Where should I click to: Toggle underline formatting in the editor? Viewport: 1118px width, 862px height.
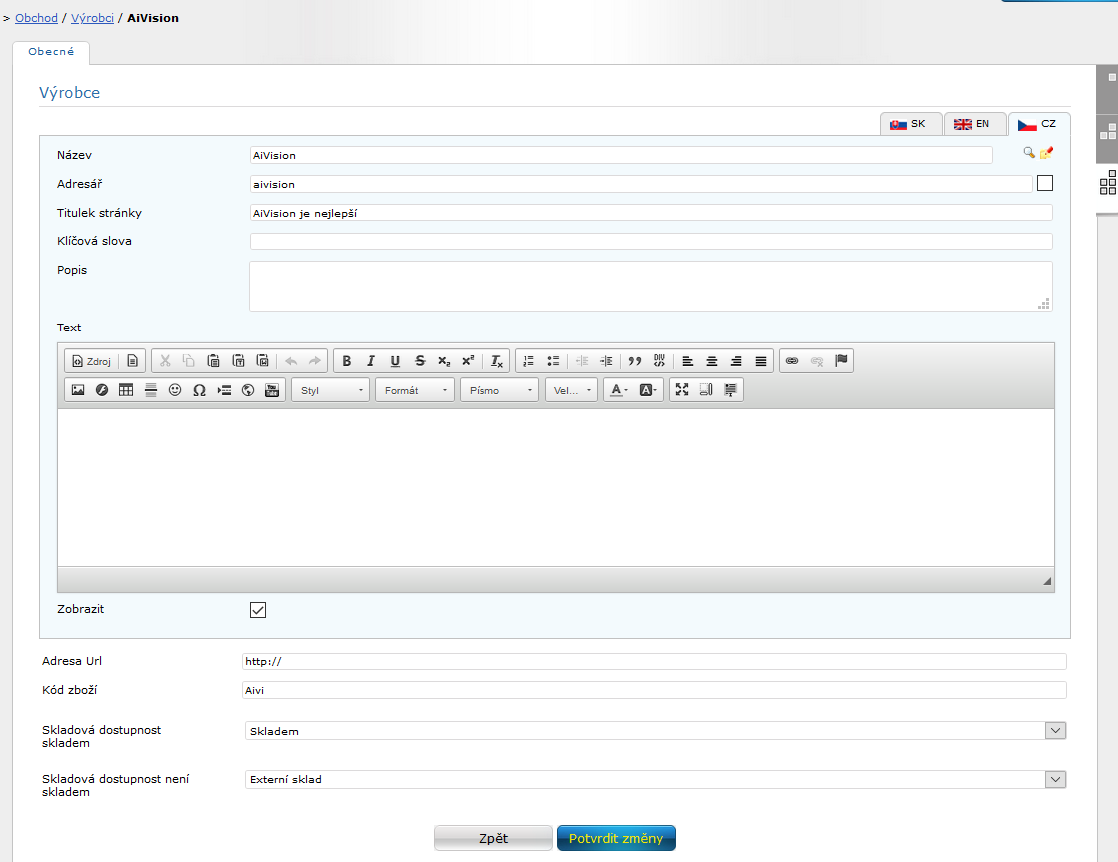click(x=395, y=361)
